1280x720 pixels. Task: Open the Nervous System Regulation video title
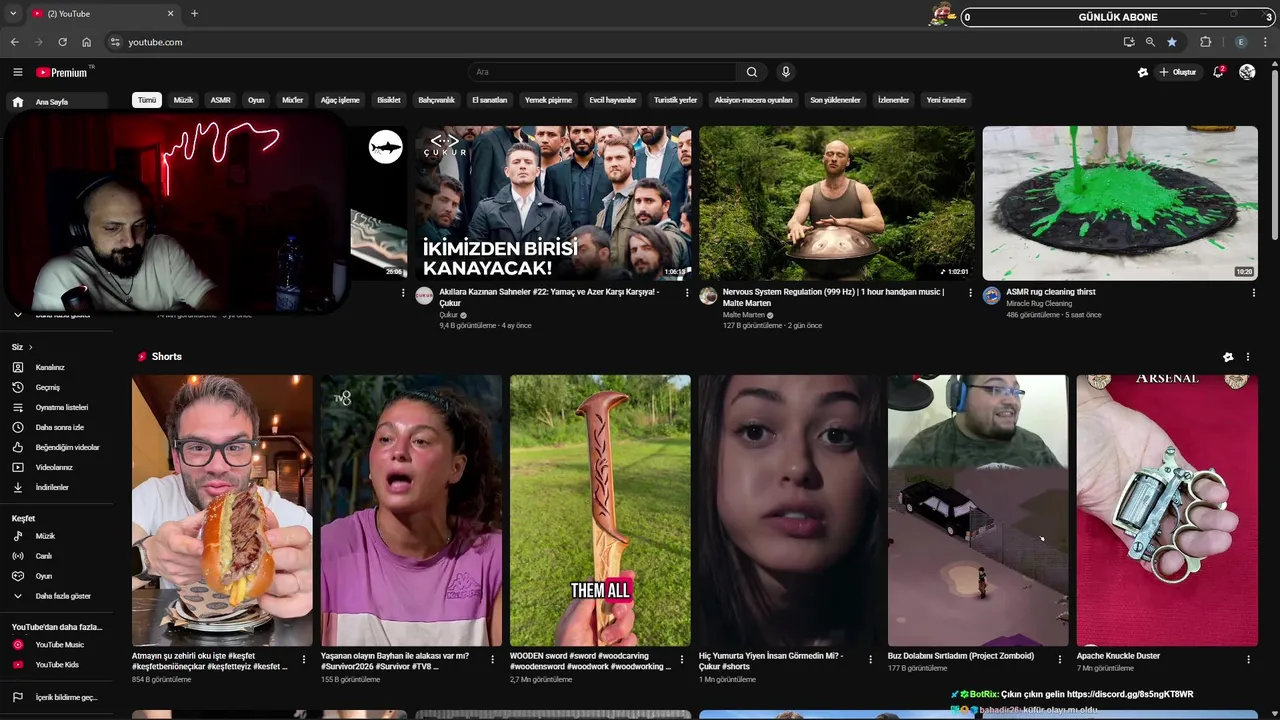[833, 297]
